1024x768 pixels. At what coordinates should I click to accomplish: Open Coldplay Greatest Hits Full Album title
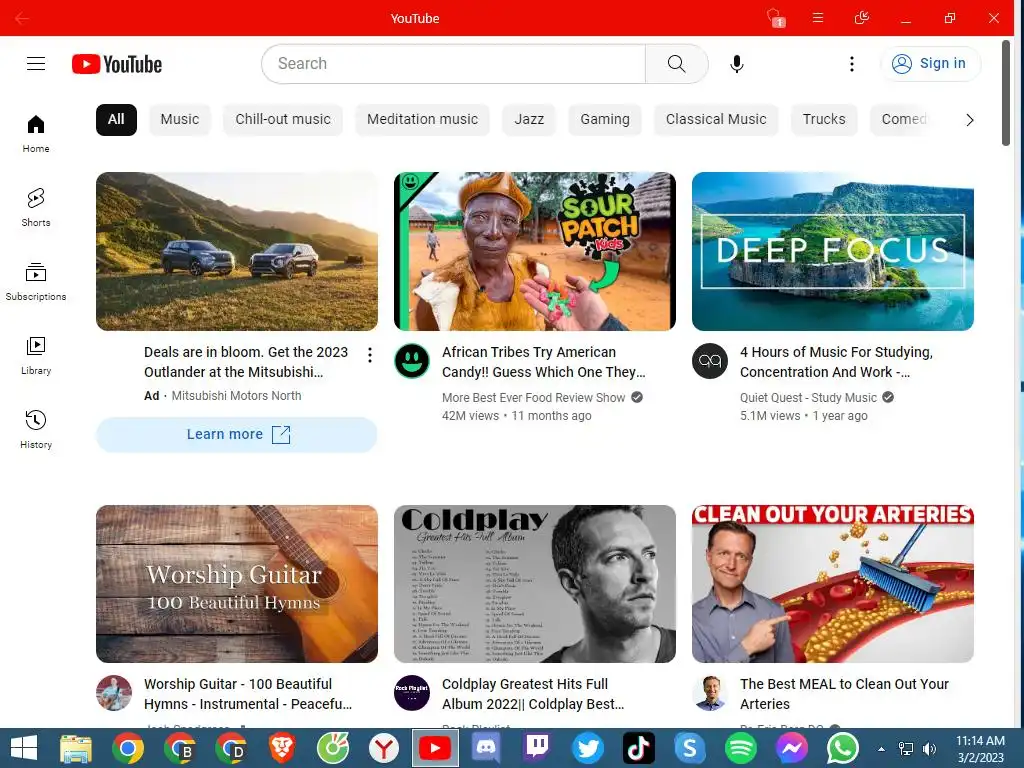pyautogui.click(x=533, y=694)
